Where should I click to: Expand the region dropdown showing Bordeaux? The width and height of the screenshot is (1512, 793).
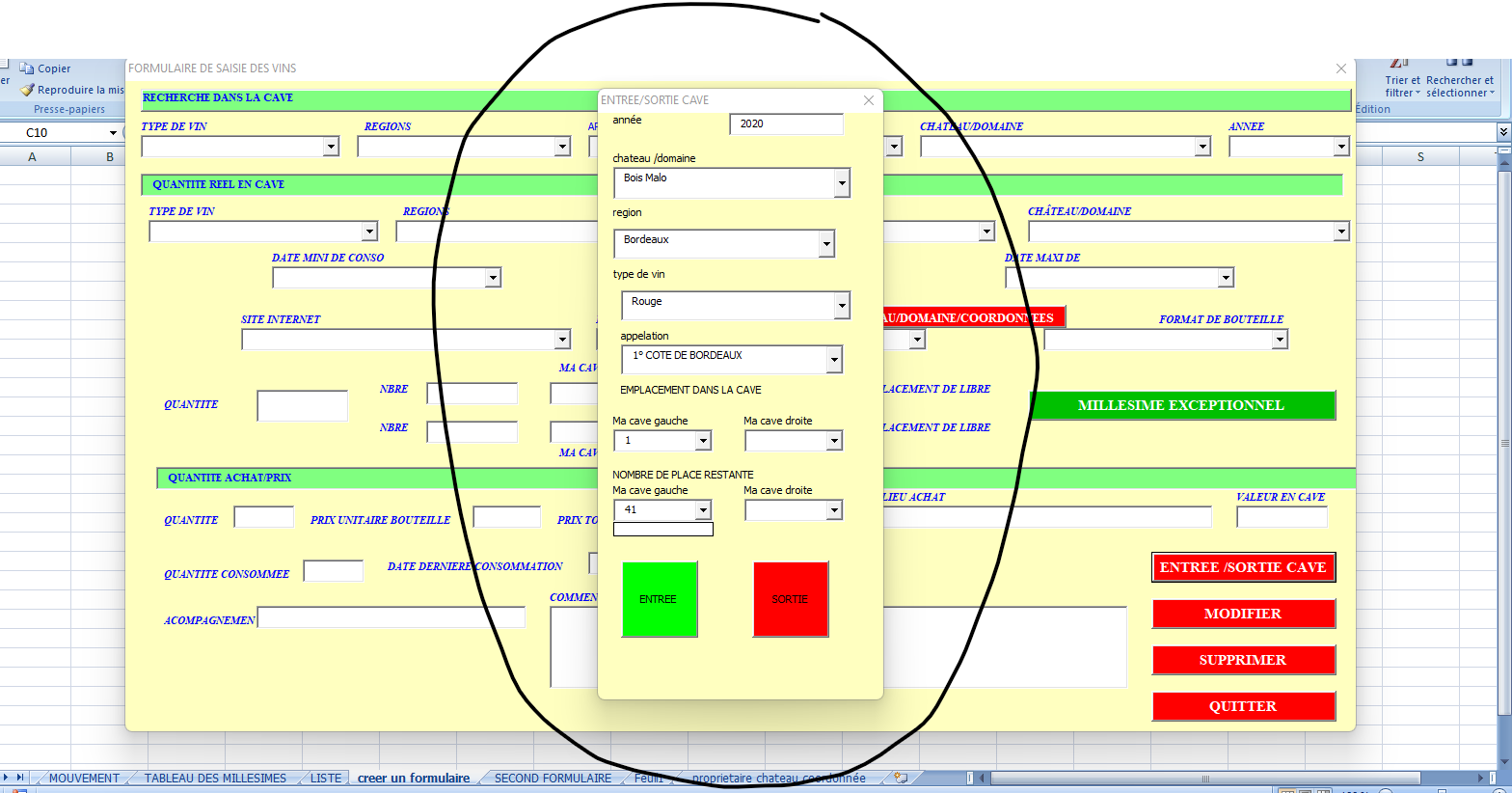826,245
